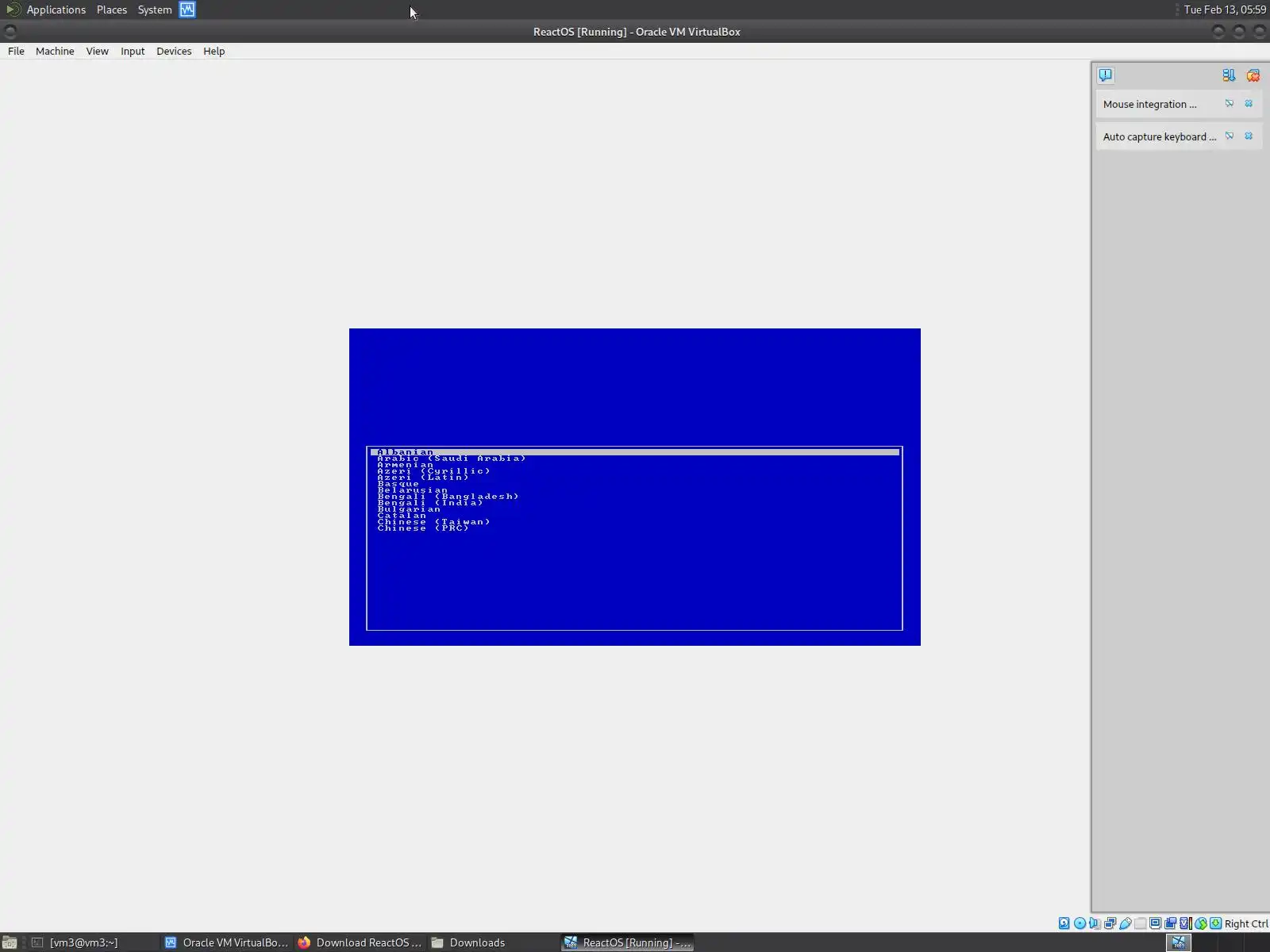Open the VirtualBox File menu
The height and width of the screenshot is (952, 1270).
click(16, 51)
